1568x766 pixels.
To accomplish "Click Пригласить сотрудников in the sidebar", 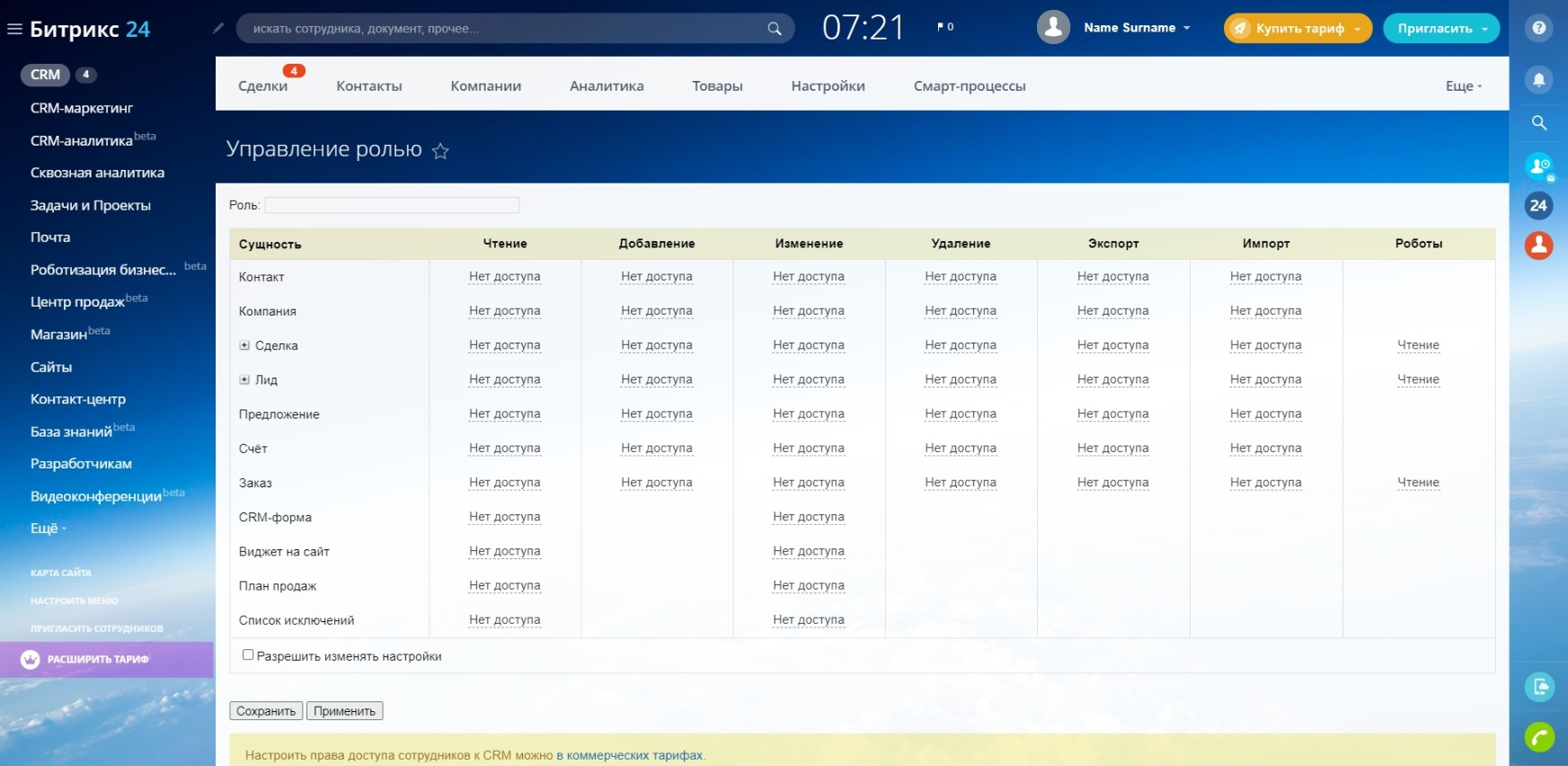I will (97, 628).
